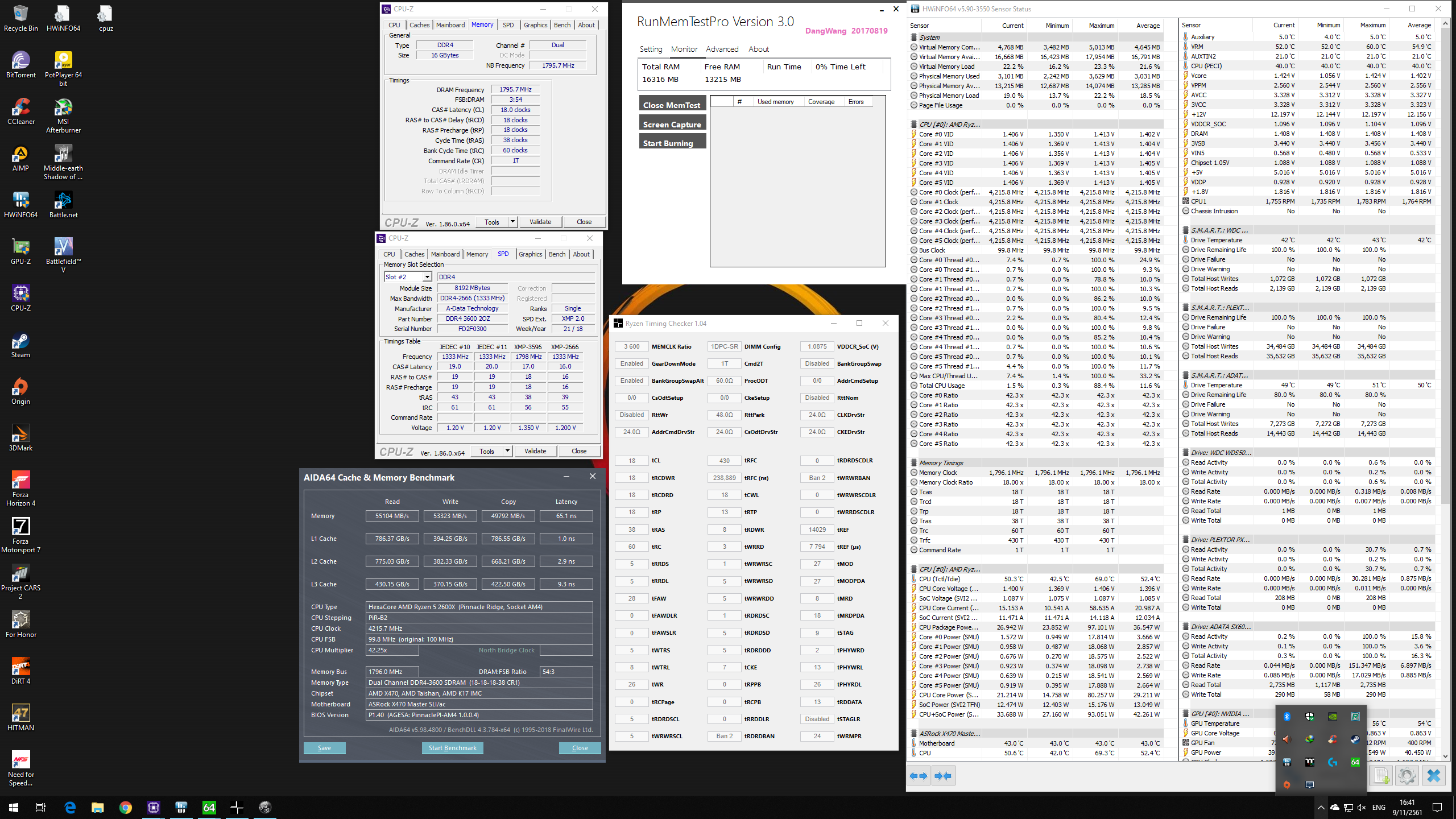The height and width of the screenshot is (819, 1456).
Task: Open Tools dropdown arrow in CPU-Z SPD window
Action: coord(507,451)
